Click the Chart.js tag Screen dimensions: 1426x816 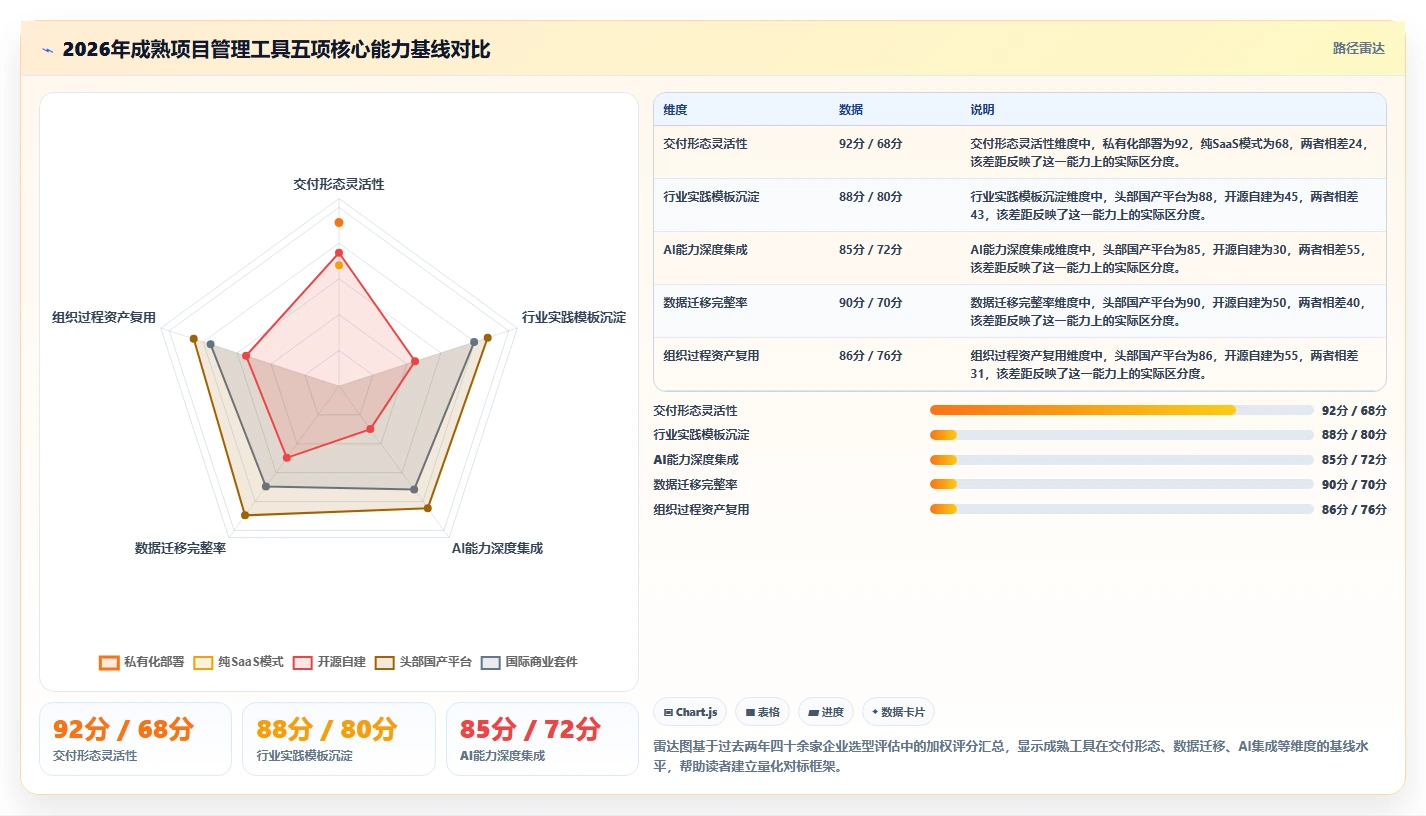point(690,712)
